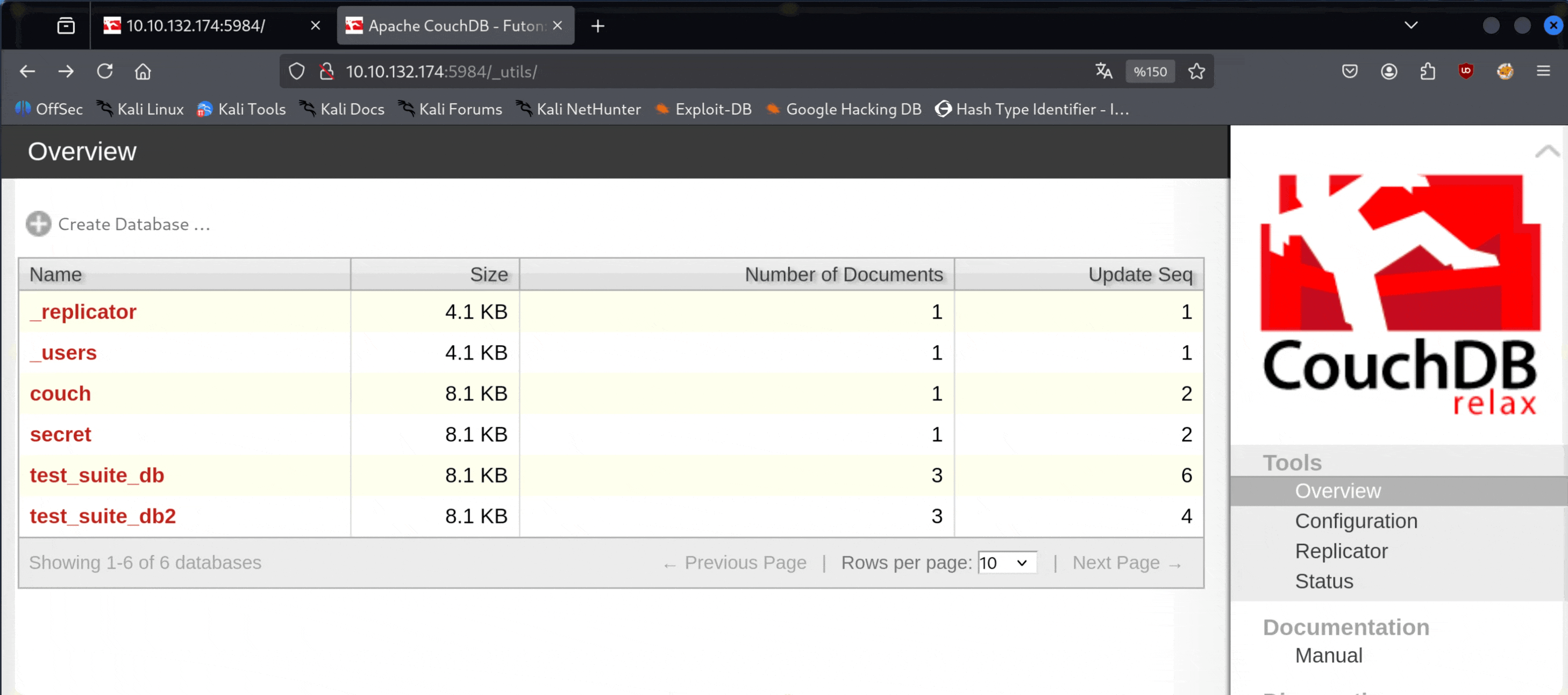Image resolution: width=1568 pixels, height=695 pixels.
Task: Click the Firefox extensions puzzle icon
Action: tap(1428, 71)
